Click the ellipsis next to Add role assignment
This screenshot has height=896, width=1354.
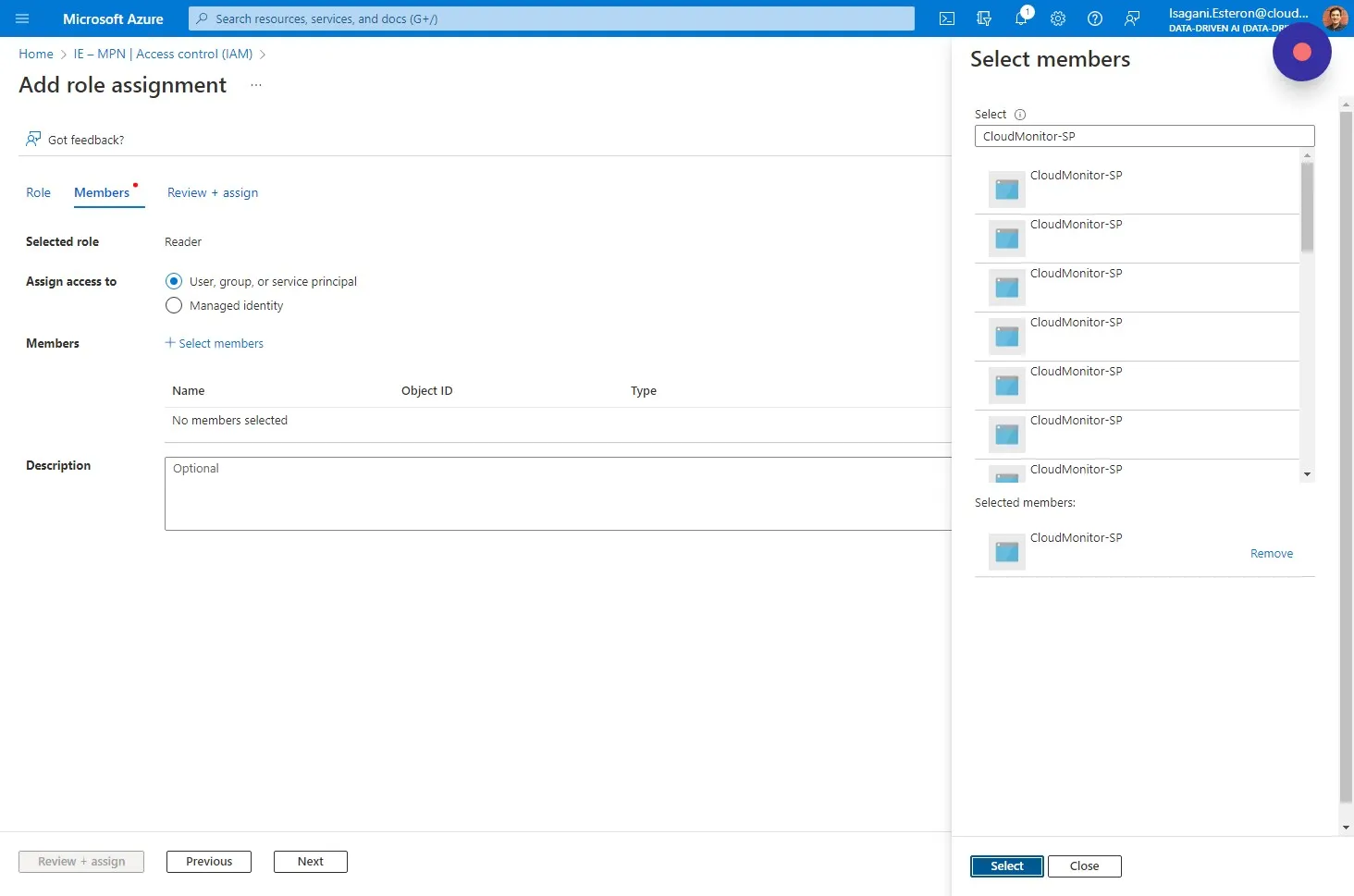[256, 85]
